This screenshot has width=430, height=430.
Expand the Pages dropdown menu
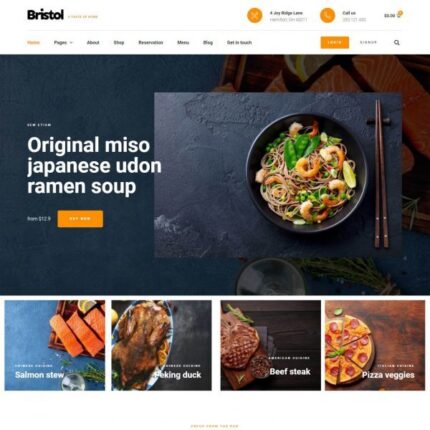pyautogui.click(x=63, y=43)
